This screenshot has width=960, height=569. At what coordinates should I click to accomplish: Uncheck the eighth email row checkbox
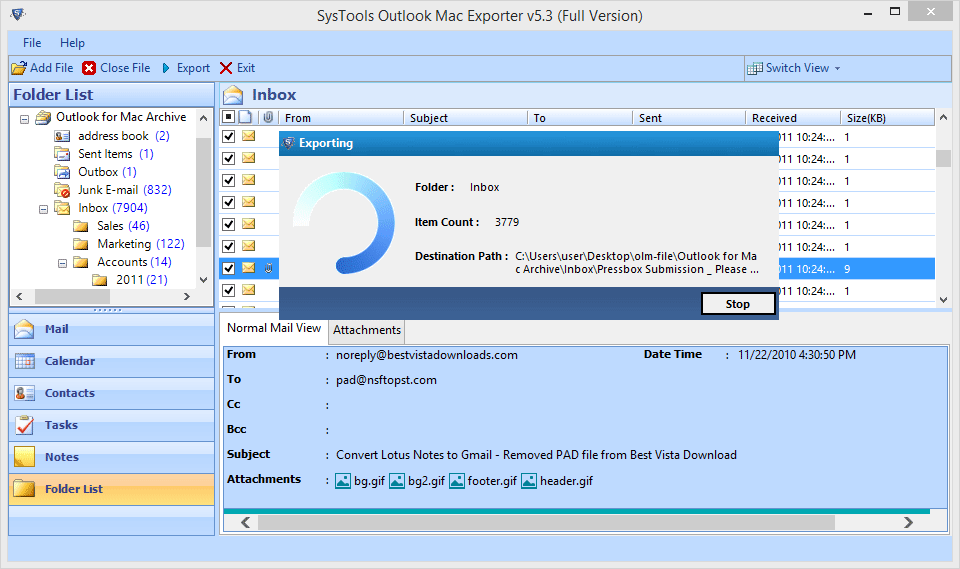point(228,290)
